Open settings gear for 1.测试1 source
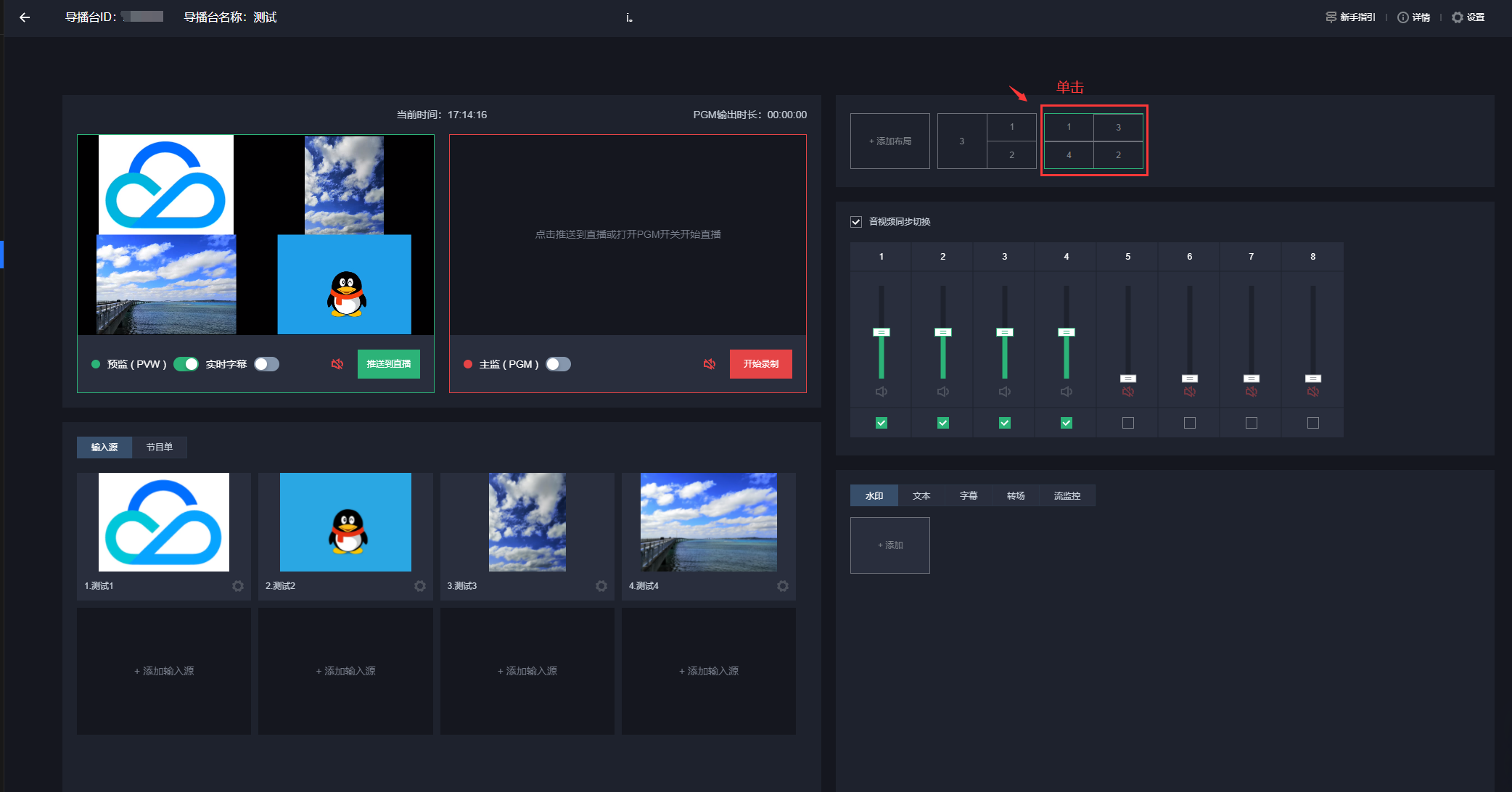The height and width of the screenshot is (792, 1512). coord(238,586)
